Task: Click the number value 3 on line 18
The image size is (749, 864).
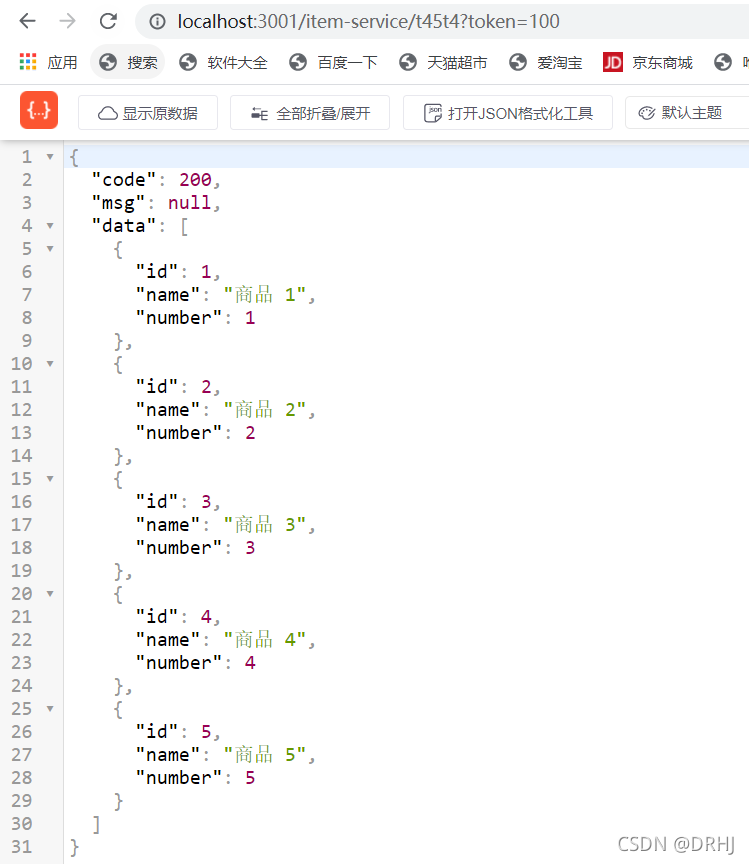Action: click(250, 548)
